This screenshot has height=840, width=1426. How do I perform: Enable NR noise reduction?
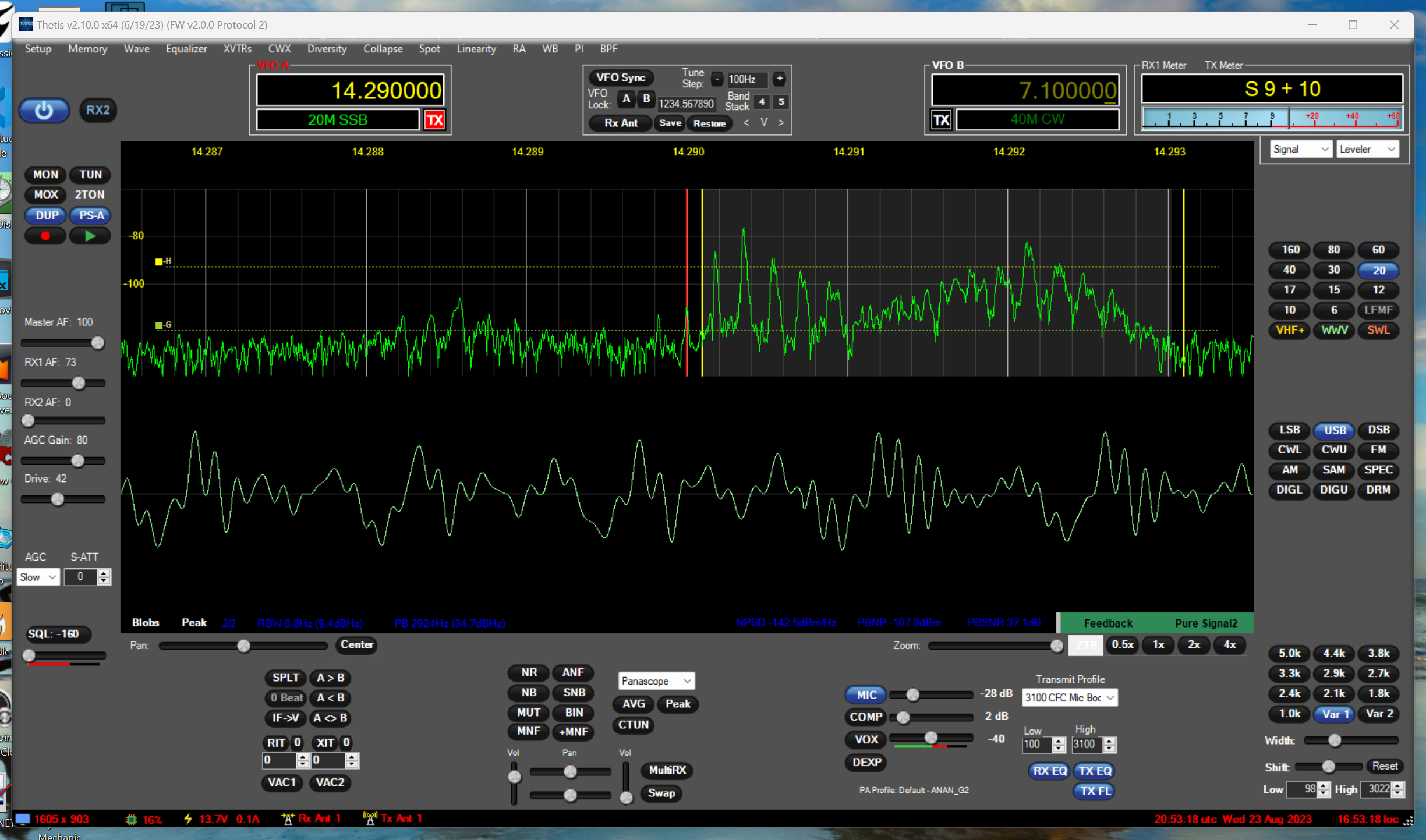pyautogui.click(x=529, y=673)
